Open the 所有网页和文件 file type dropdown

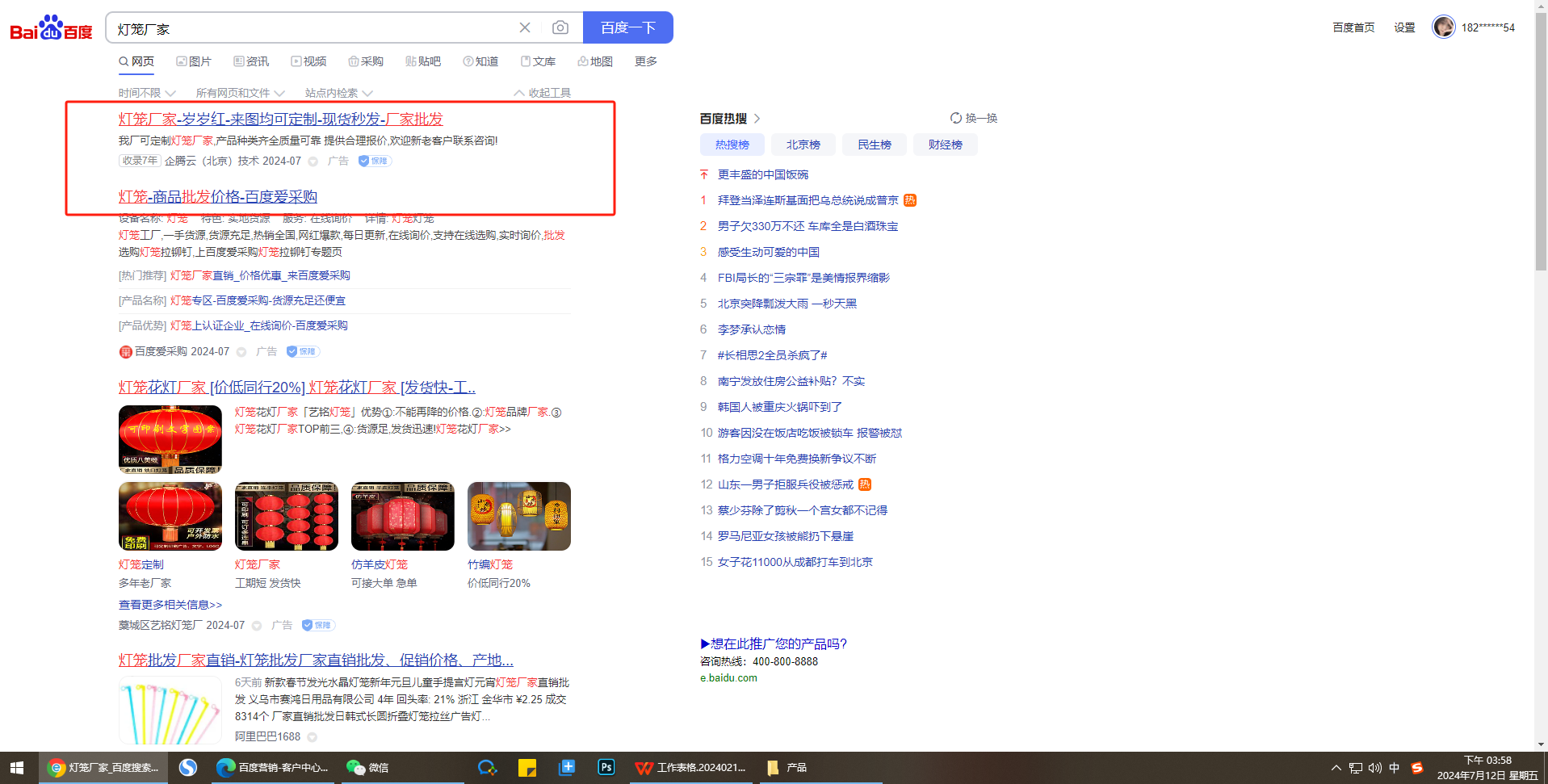pos(240,93)
